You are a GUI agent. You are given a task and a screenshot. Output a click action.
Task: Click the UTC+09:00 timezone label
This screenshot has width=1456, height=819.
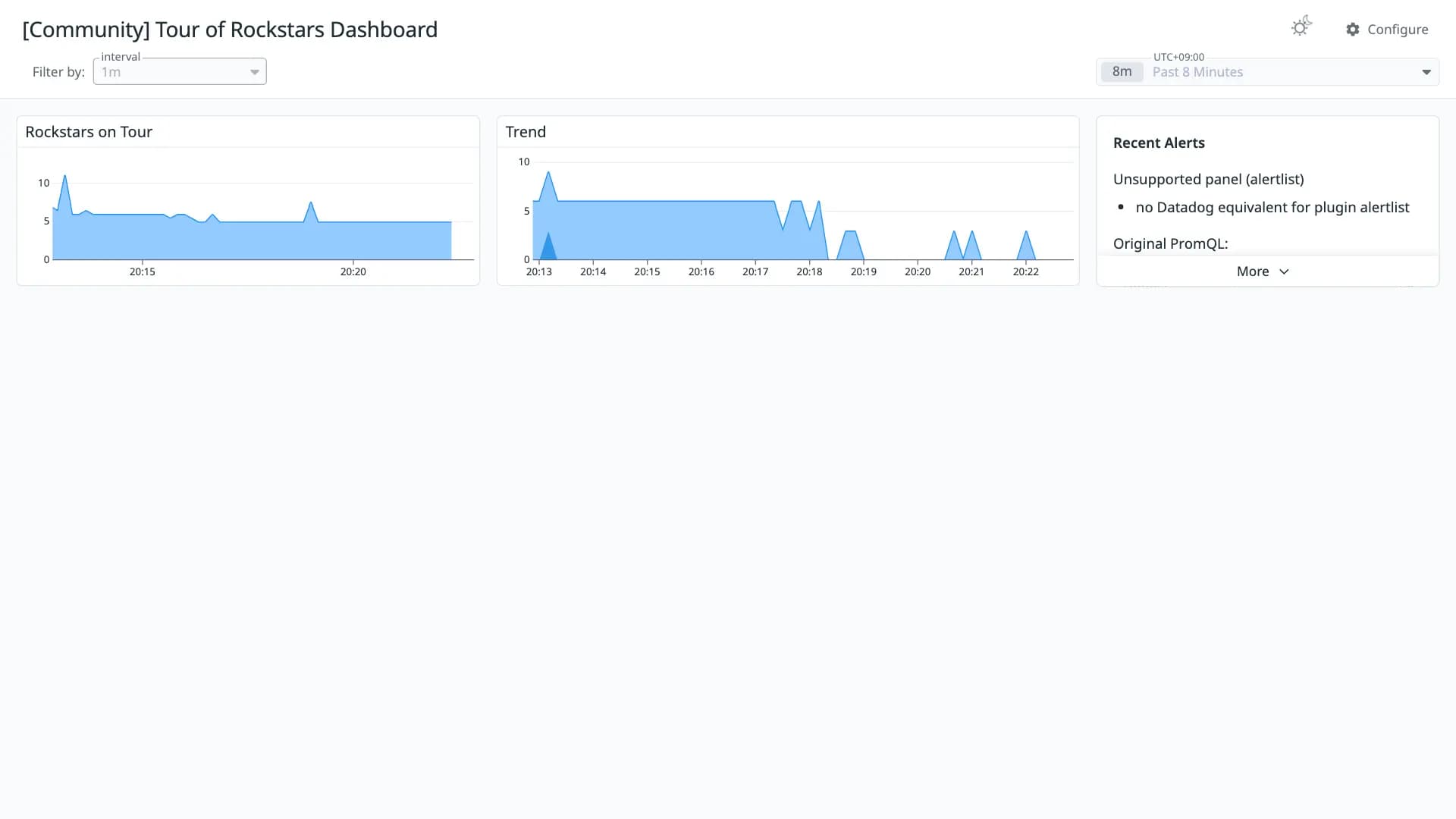click(x=1178, y=57)
